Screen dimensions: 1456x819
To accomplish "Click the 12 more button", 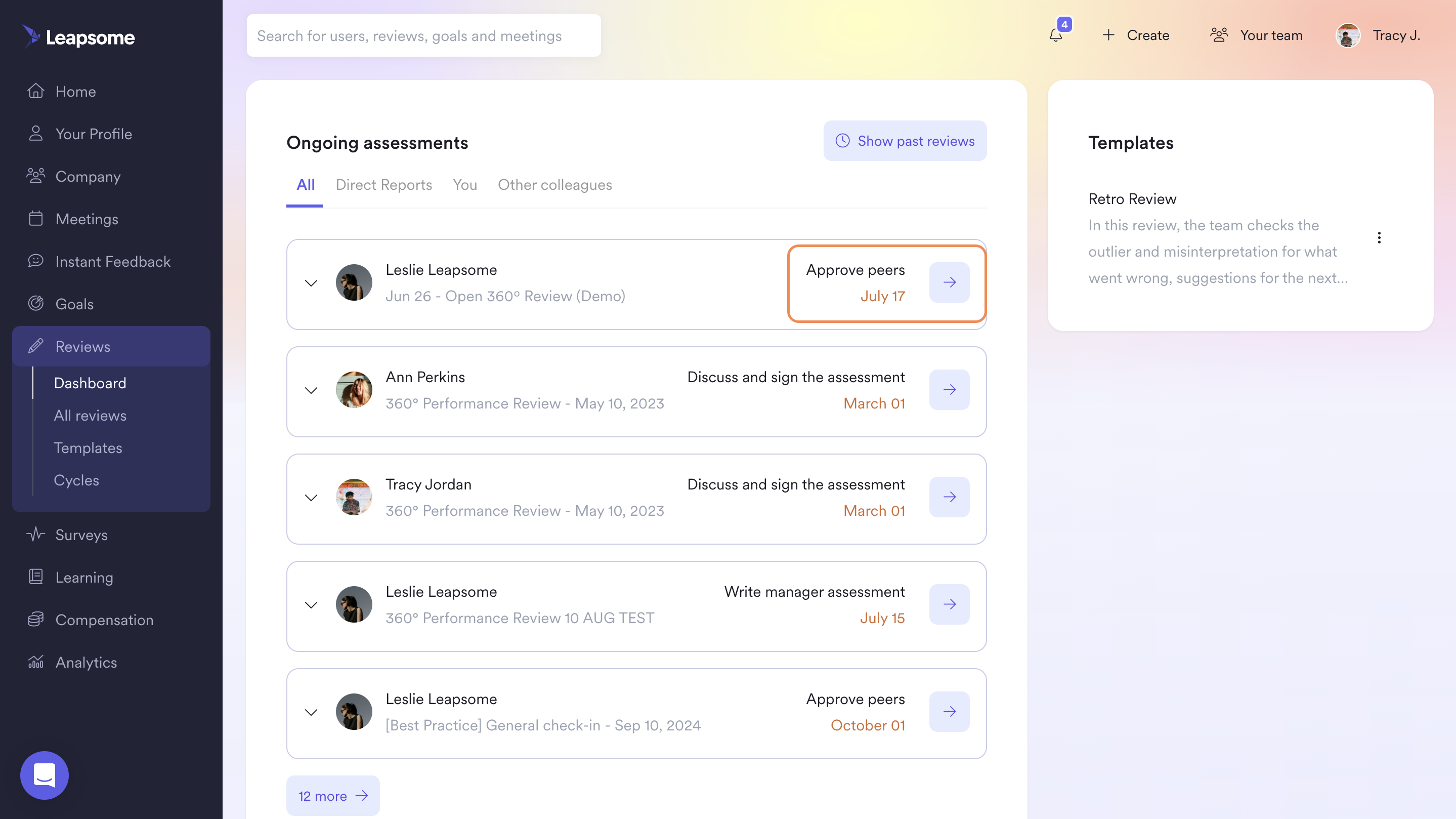I will tap(333, 796).
